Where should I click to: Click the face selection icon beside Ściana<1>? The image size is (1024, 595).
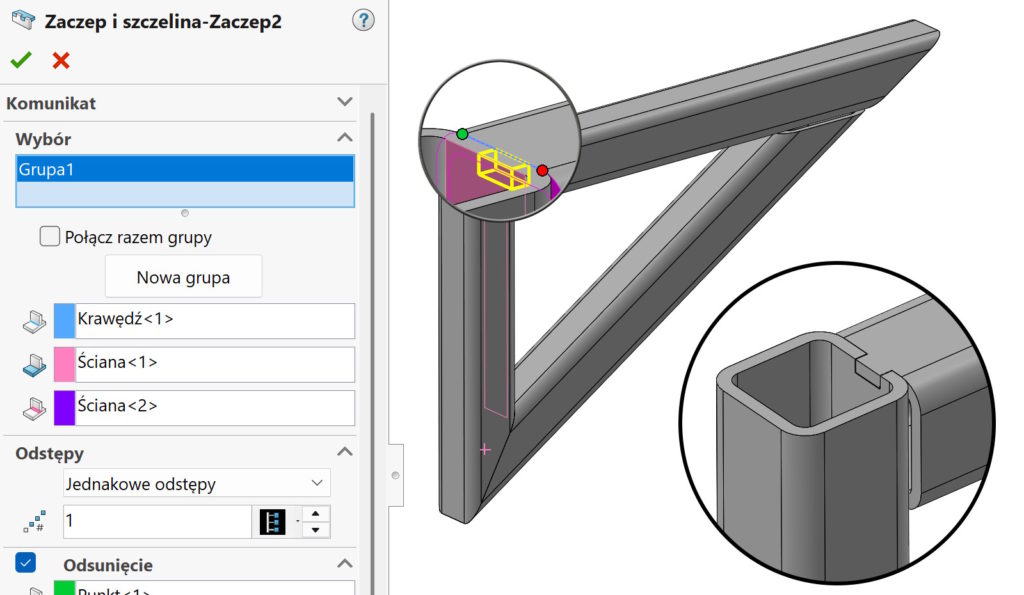34,365
